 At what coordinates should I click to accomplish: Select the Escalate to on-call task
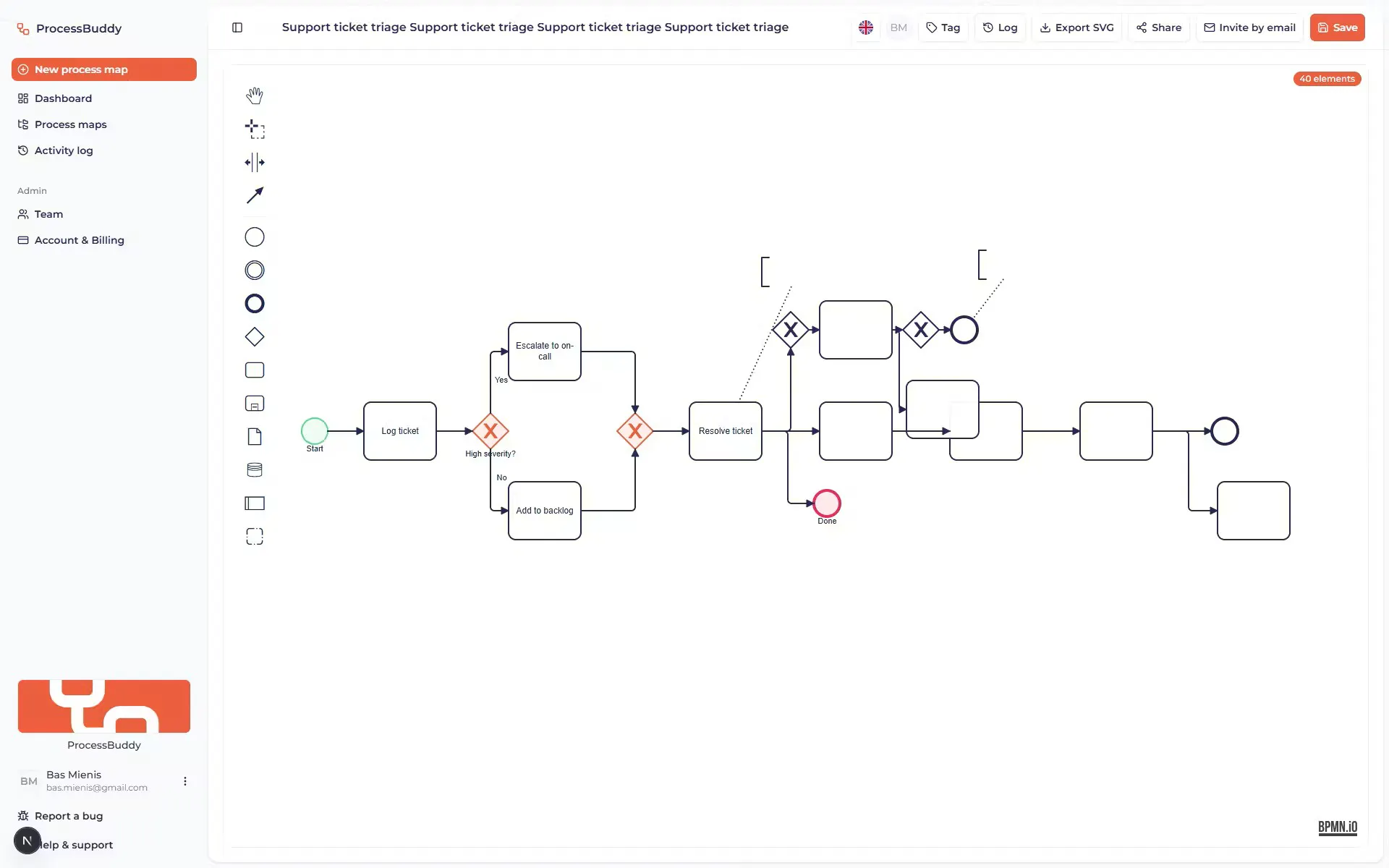click(545, 352)
